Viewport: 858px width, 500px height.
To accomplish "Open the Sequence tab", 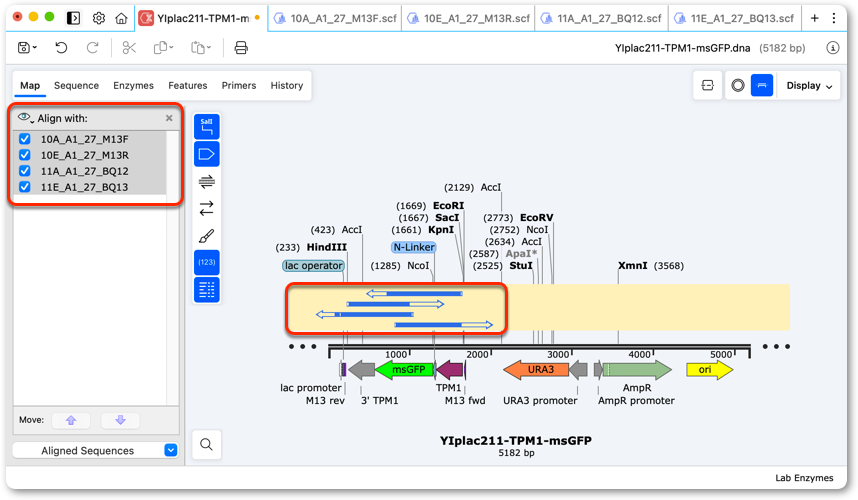I will pos(76,85).
